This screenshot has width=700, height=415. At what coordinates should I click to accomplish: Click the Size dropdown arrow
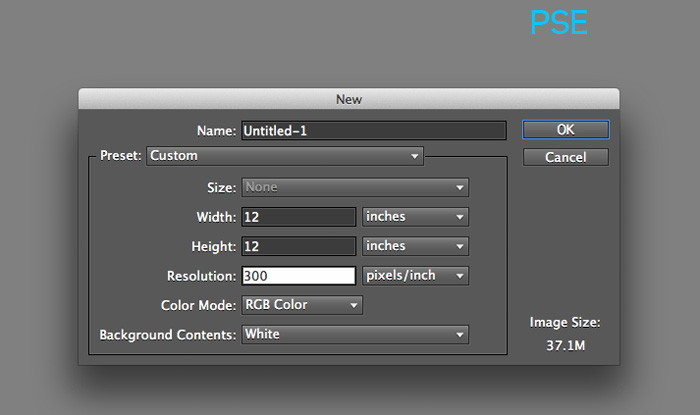click(459, 188)
